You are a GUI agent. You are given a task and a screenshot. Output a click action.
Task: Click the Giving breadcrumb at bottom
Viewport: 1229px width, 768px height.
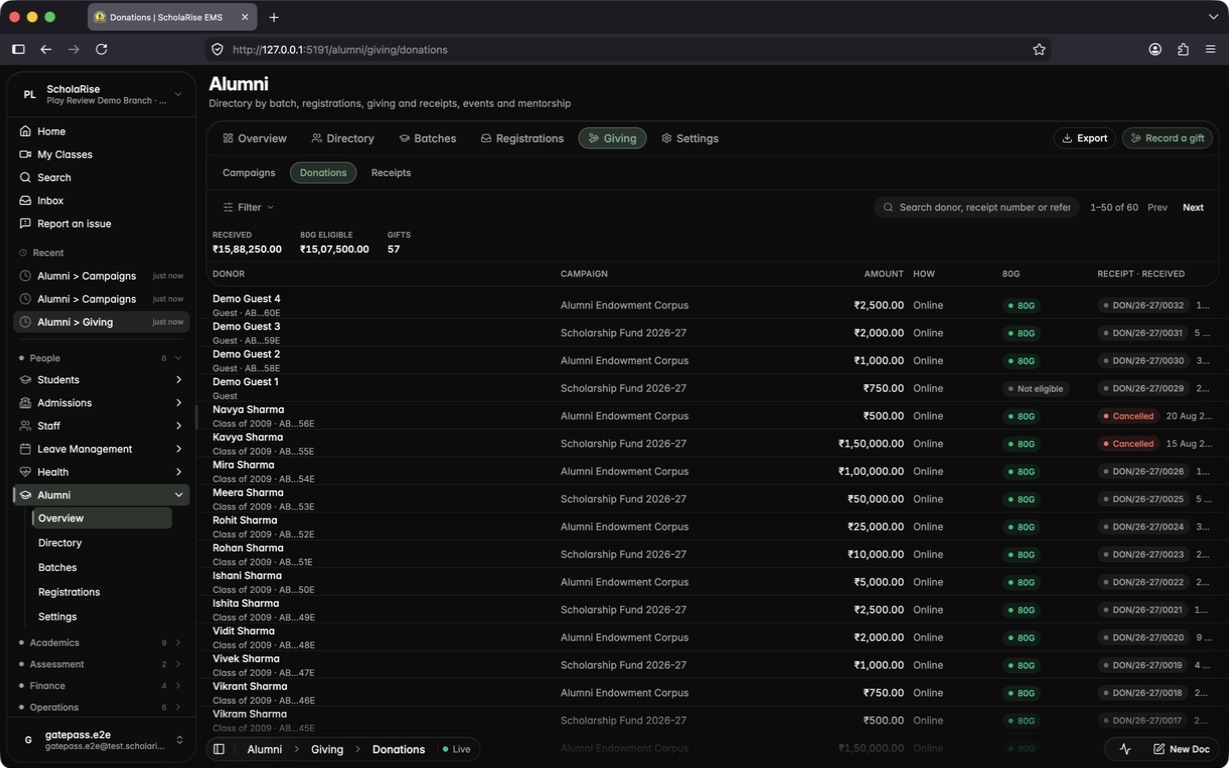click(327, 749)
